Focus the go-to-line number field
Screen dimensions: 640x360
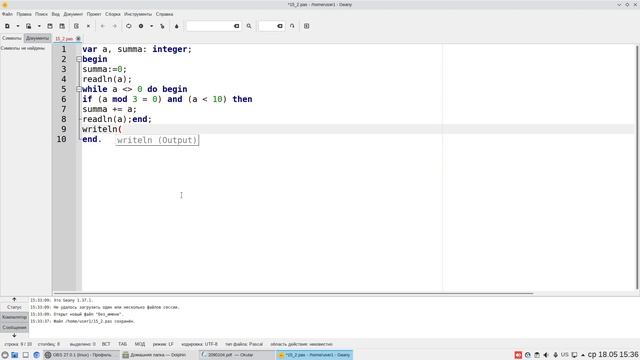[x=267, y=26]
